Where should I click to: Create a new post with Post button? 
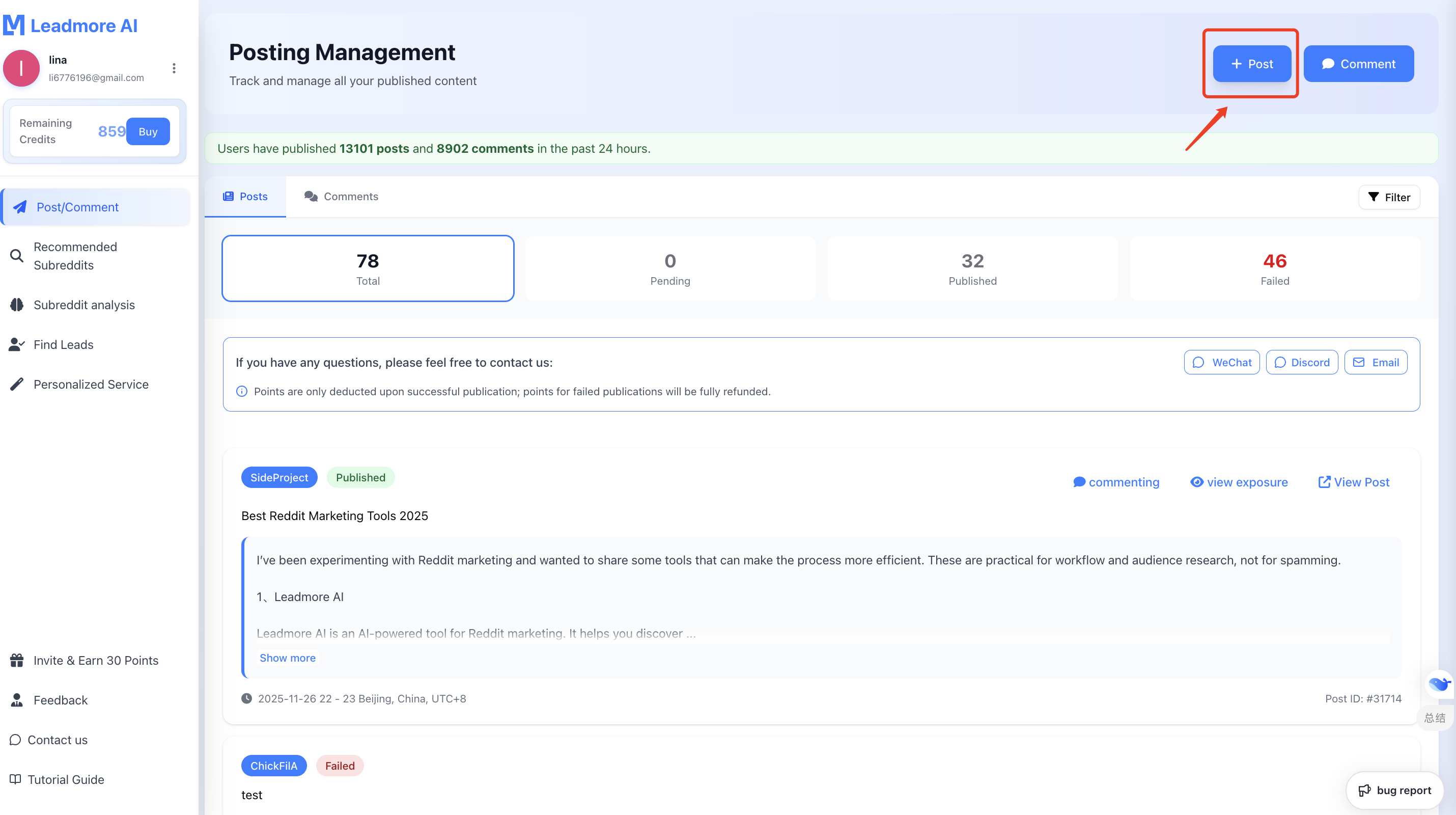click(1251, 64)
